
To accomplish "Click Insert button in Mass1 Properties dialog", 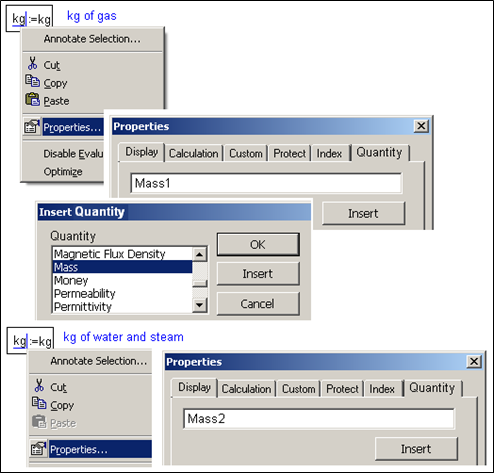I will point(363,213).
